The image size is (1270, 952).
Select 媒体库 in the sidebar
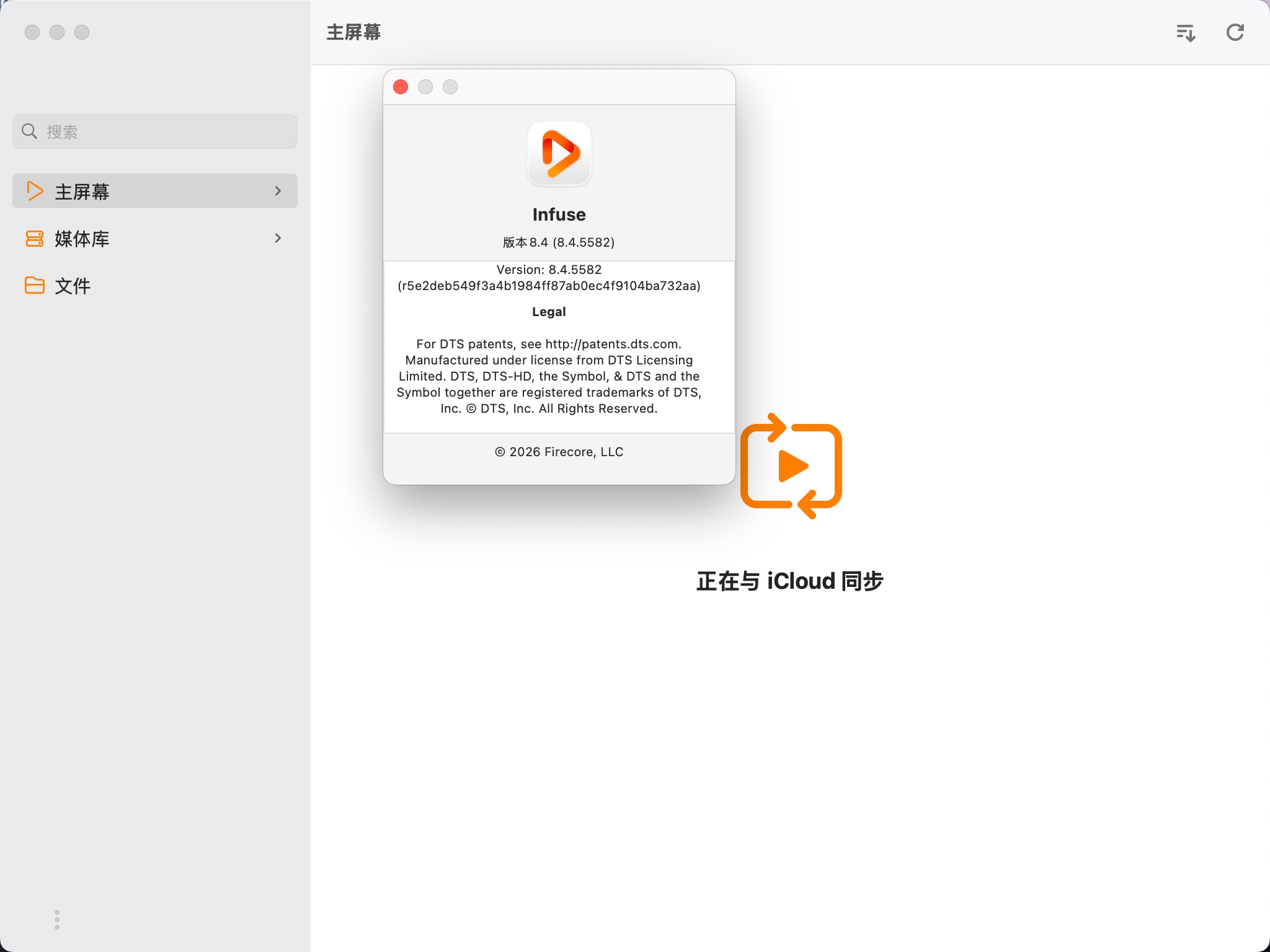[x=82, y=239]
